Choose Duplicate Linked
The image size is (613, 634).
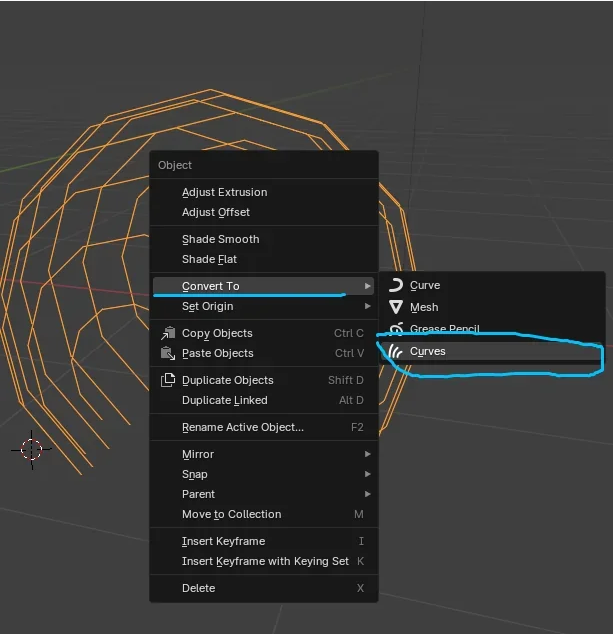click(264, 400)
